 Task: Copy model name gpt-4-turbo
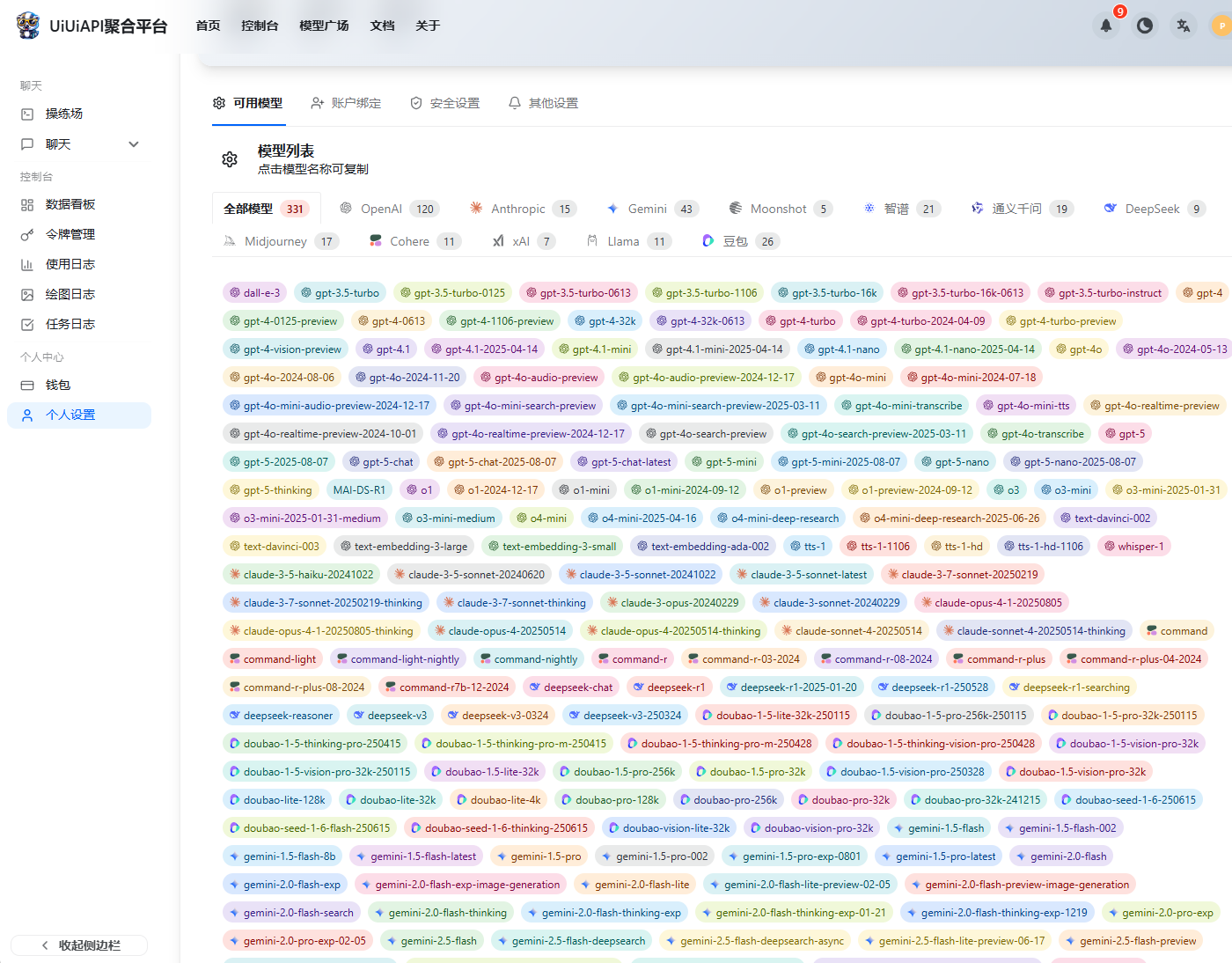[x=801, y=321]
